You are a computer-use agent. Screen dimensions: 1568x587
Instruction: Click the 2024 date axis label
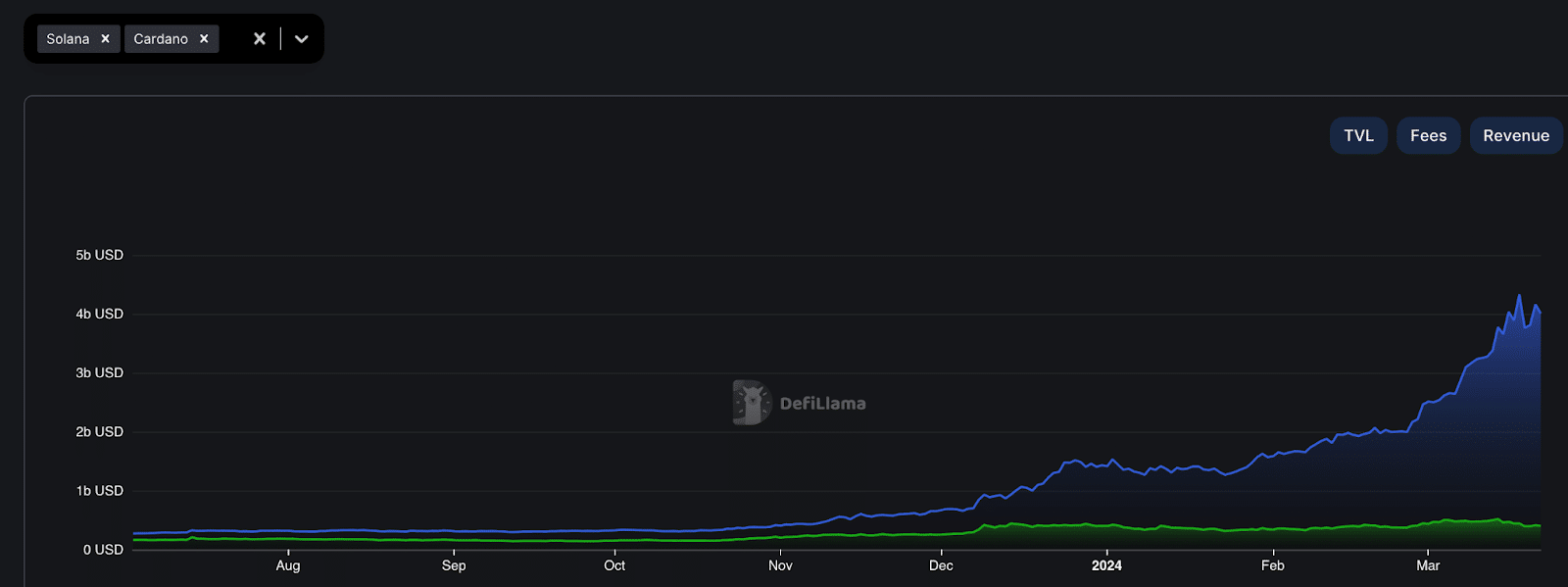[x=1106, y=565]
